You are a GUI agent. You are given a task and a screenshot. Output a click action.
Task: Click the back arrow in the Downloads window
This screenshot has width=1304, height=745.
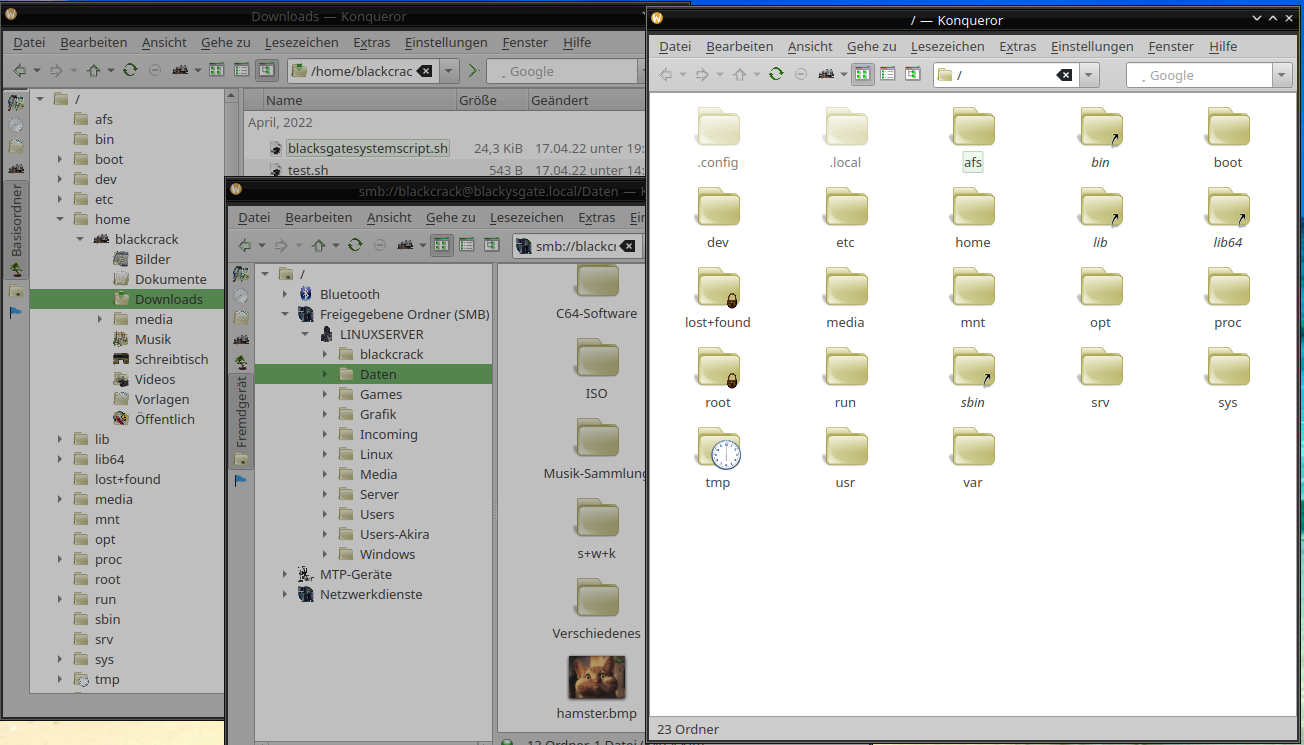(20, 70)
